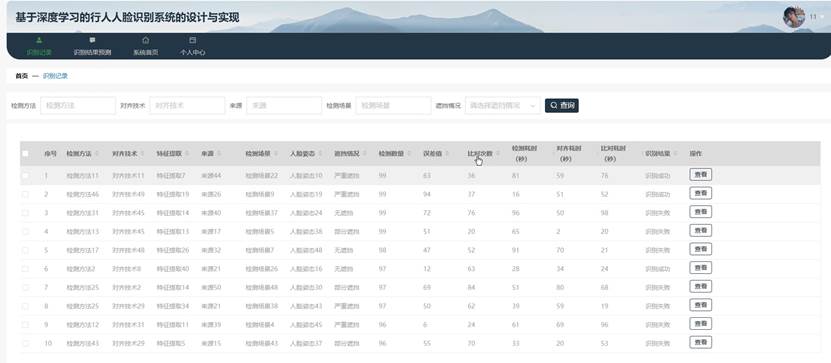Screen dimensions: 831x363
Task: Click 查看 button for row 2
Action: coord(701,193)
